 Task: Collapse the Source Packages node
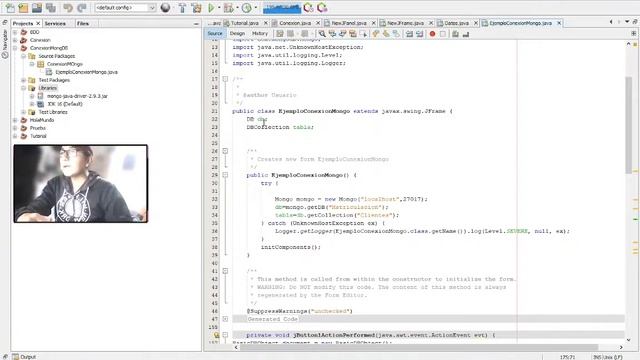[x=23, y=56]
